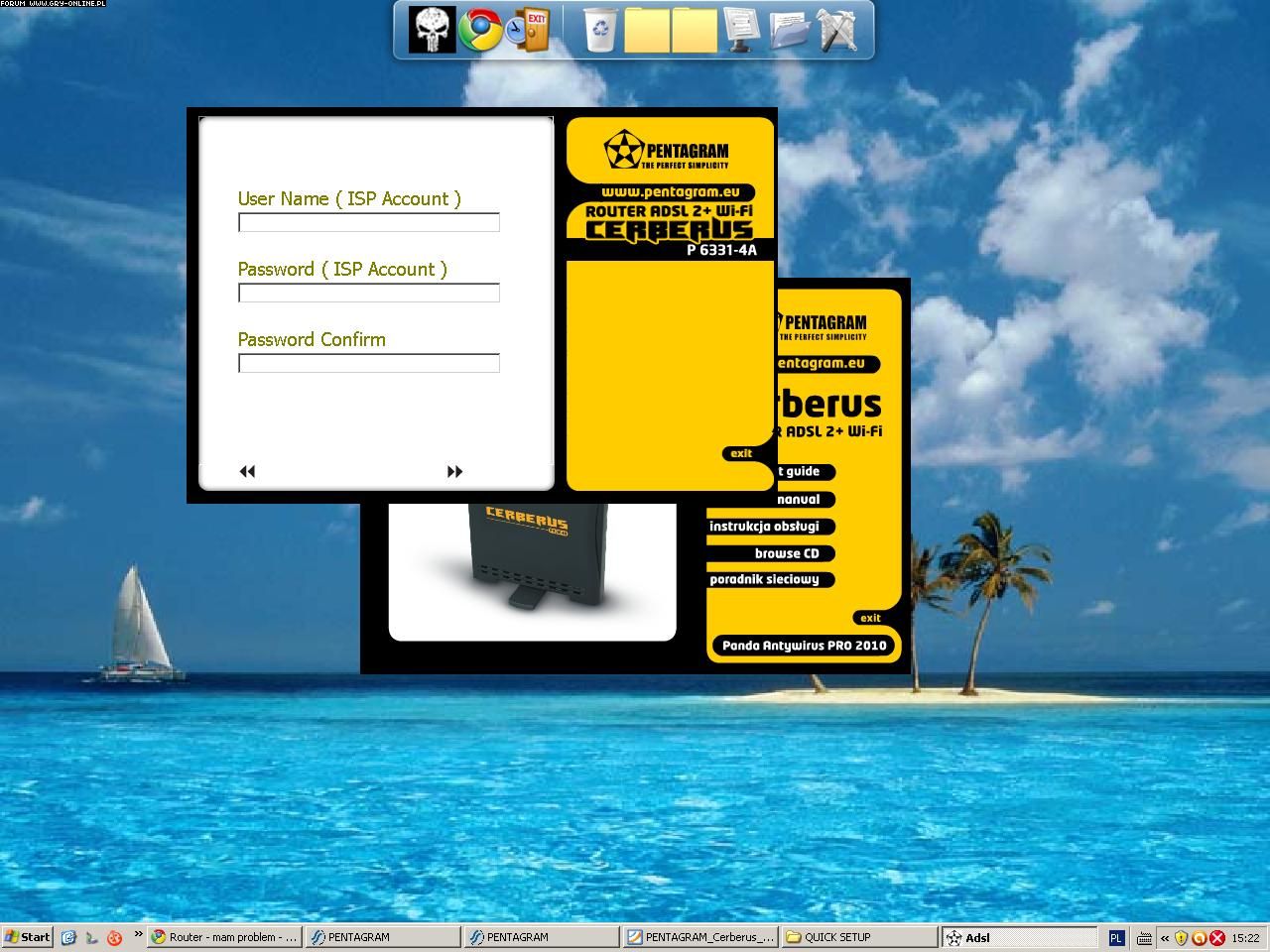Open the computer monitor icon in the dock
This screenshot has height=952, width=1270.
[741, 30]
